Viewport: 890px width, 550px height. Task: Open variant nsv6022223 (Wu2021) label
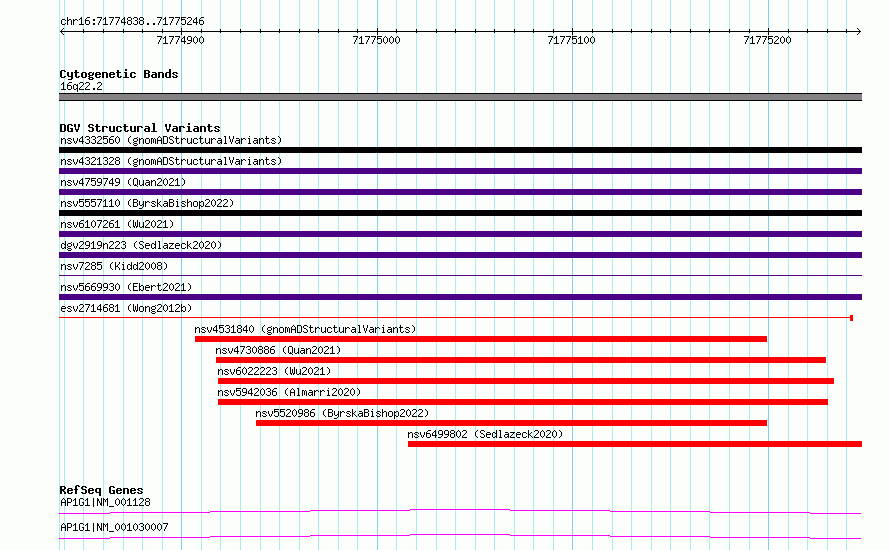click(x=274, y=371)
